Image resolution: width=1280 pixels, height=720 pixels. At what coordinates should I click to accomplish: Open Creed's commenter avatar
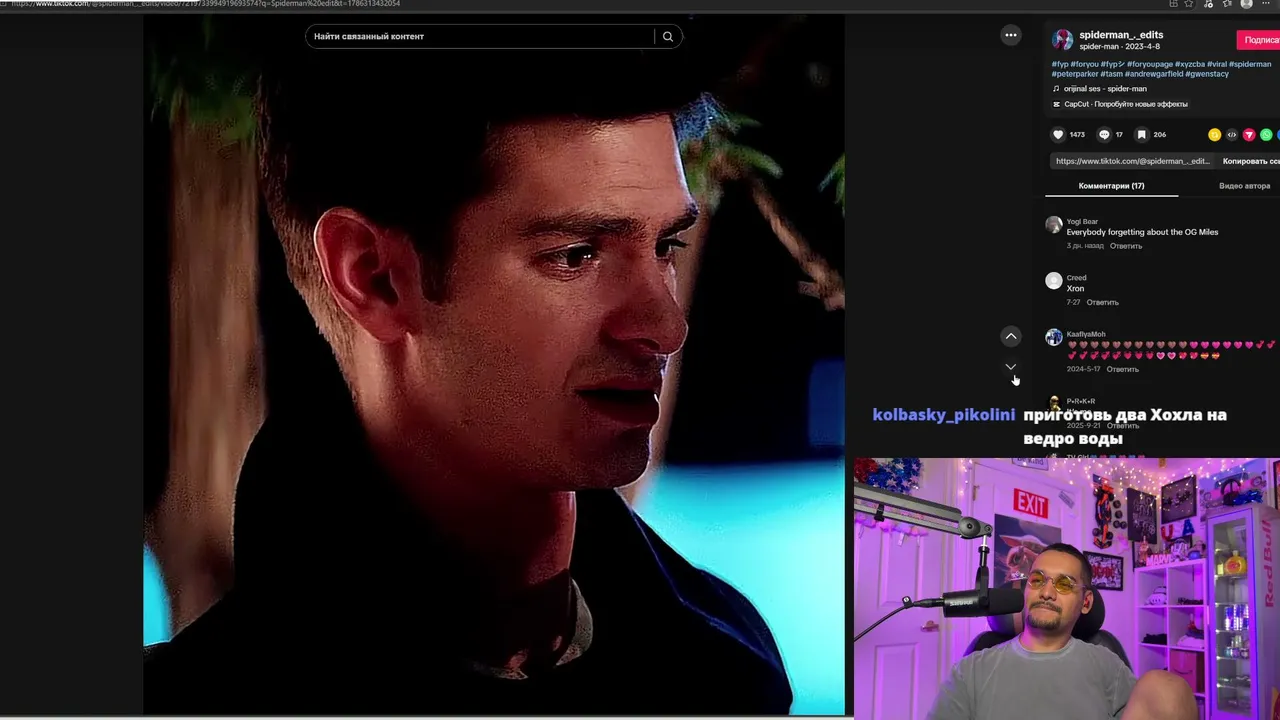[x=1054, y=281]
